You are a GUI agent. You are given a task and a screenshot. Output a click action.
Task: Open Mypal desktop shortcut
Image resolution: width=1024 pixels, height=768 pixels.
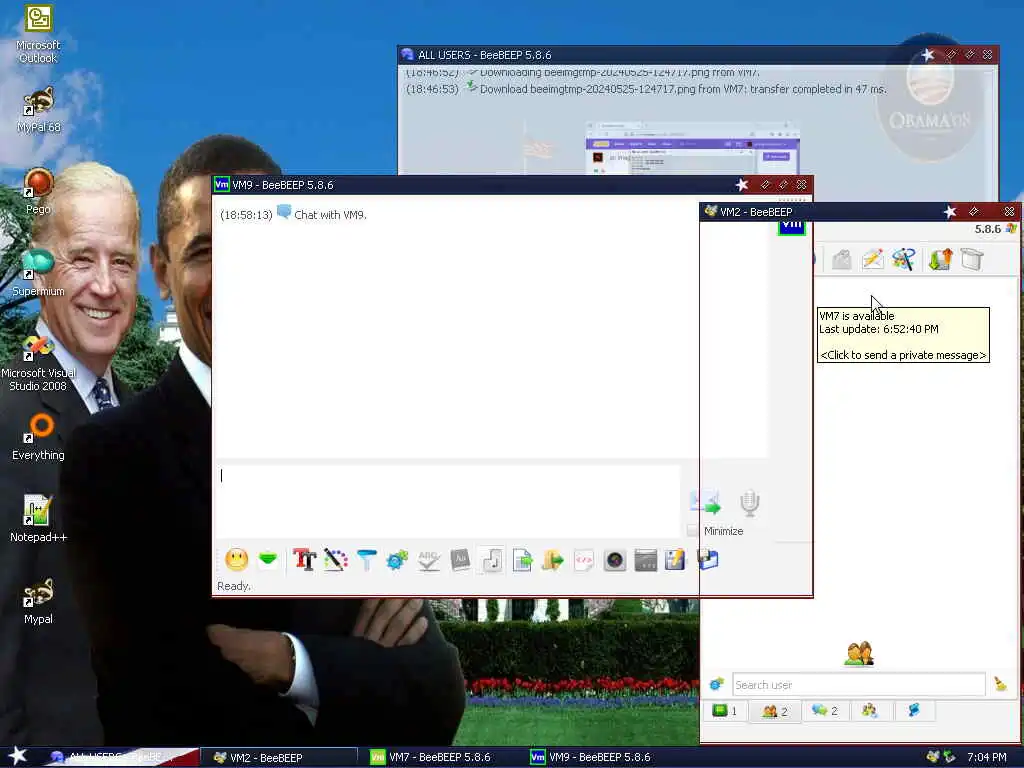[38, 601]
